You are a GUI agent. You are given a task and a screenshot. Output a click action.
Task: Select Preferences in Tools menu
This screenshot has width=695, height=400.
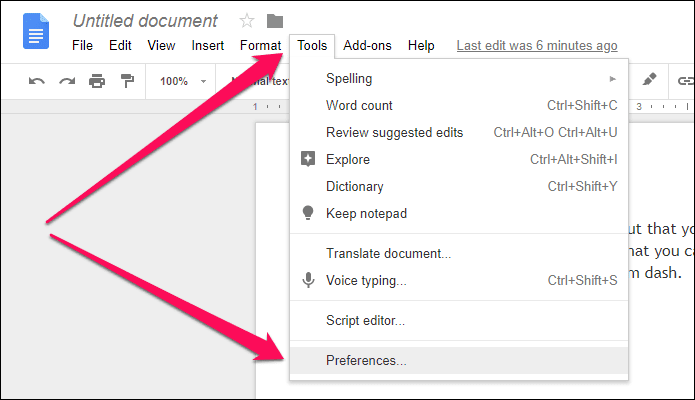coord(459,361)
